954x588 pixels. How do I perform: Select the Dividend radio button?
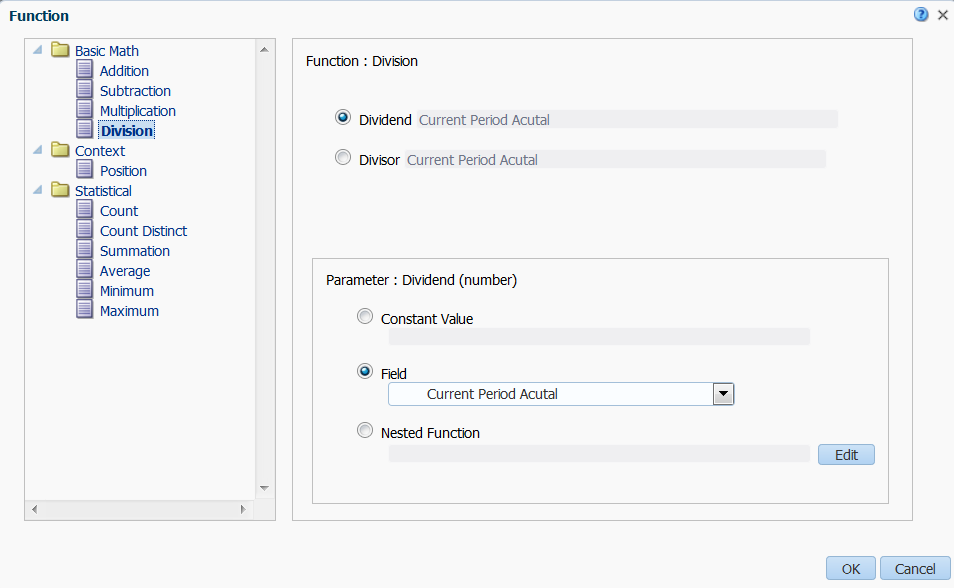pos(343,117)
